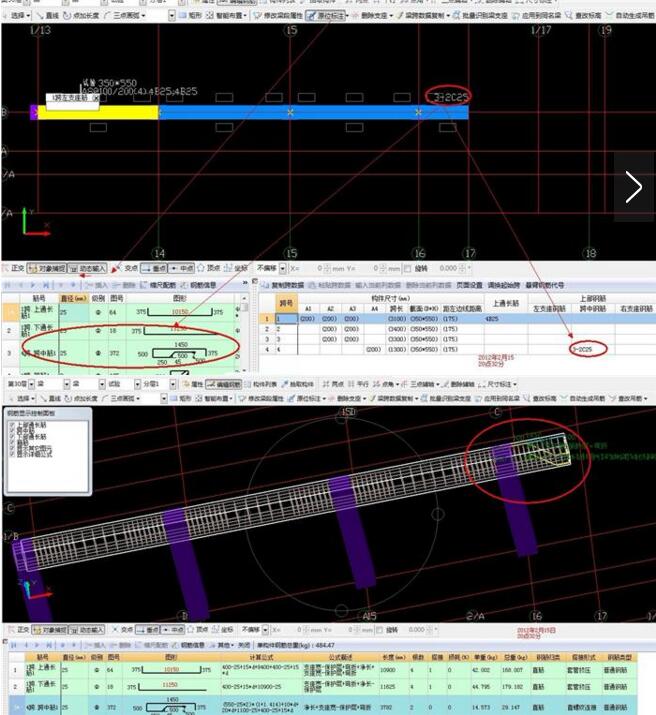
Task: Click the 梁跨数据复制 tool
Action: click(426, 16)
